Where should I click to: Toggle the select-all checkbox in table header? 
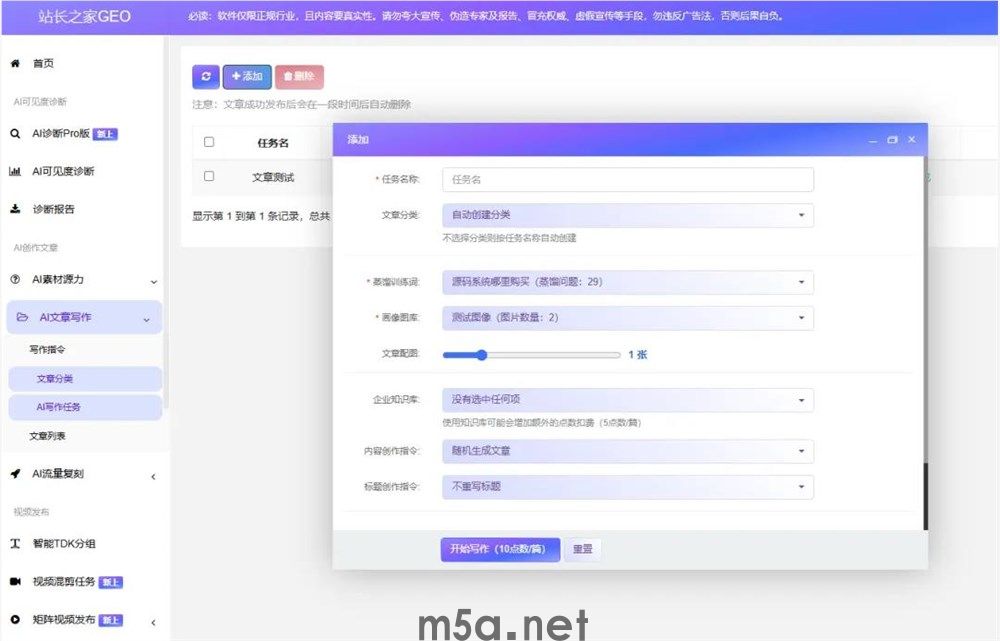(209, 142)
